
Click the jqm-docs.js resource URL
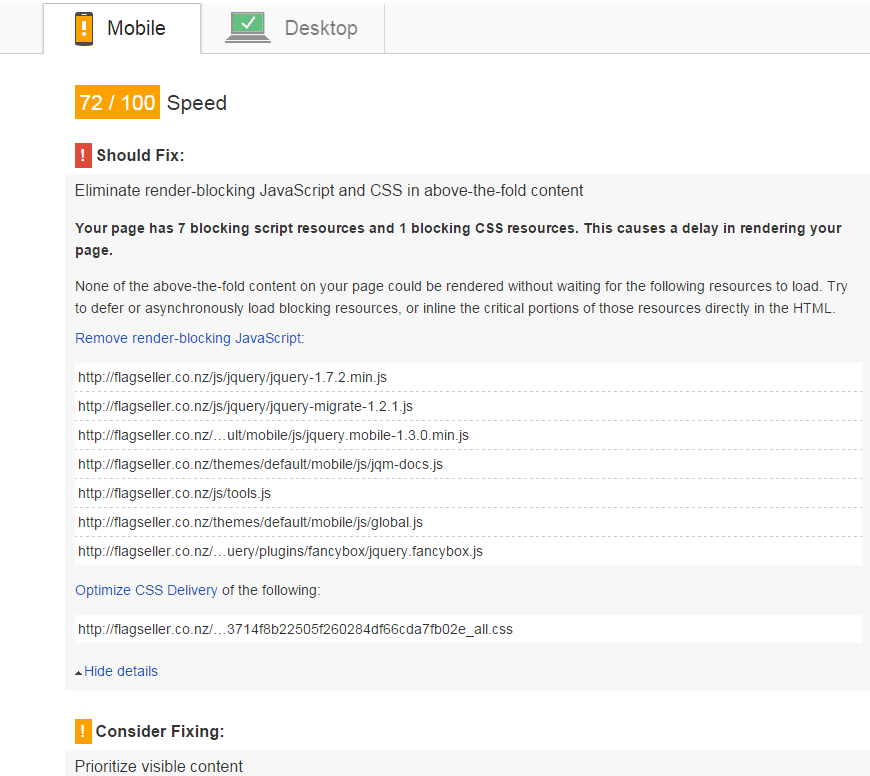[x=260, y=464]
